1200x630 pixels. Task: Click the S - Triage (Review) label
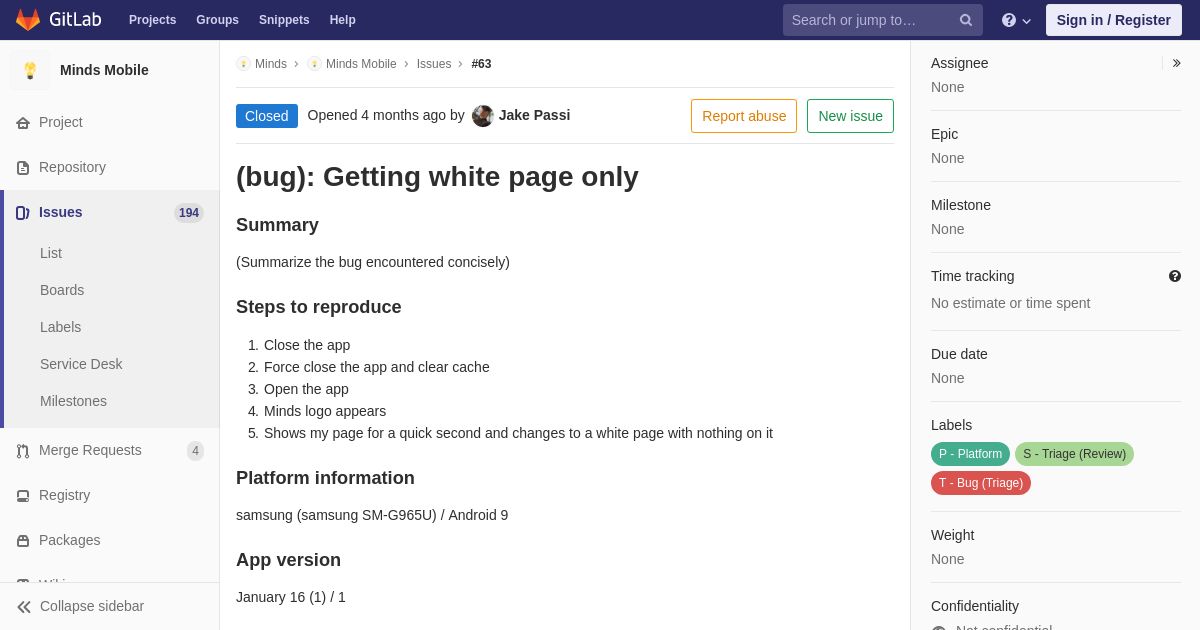pos(1074,454)
